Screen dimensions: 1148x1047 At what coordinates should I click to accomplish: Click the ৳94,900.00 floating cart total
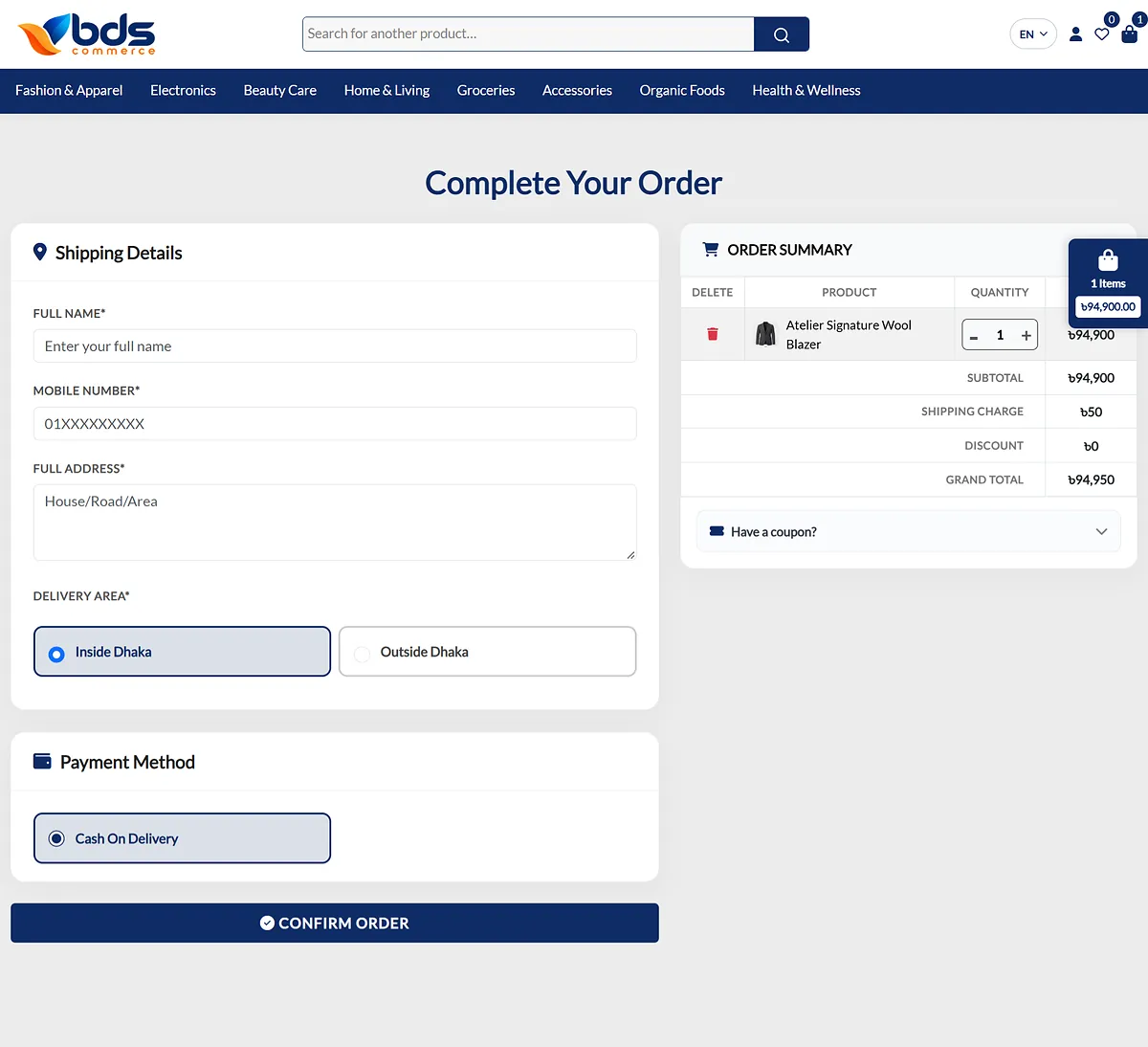pyautogui.click(x=1108, y=307)
